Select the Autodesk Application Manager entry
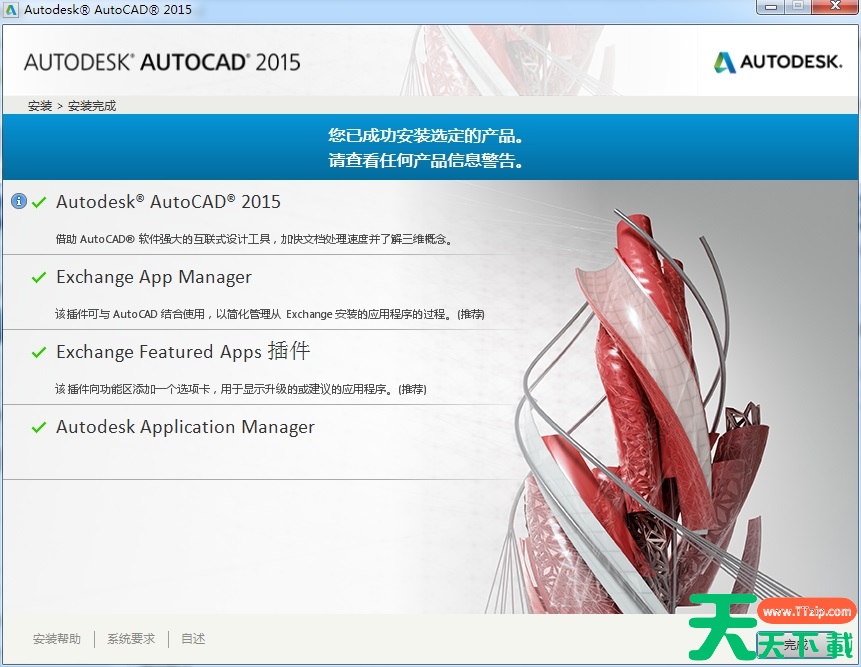Image resolution: width=861 pixels, height=667 pixels. pyautogui.click(x=185, y=427)
